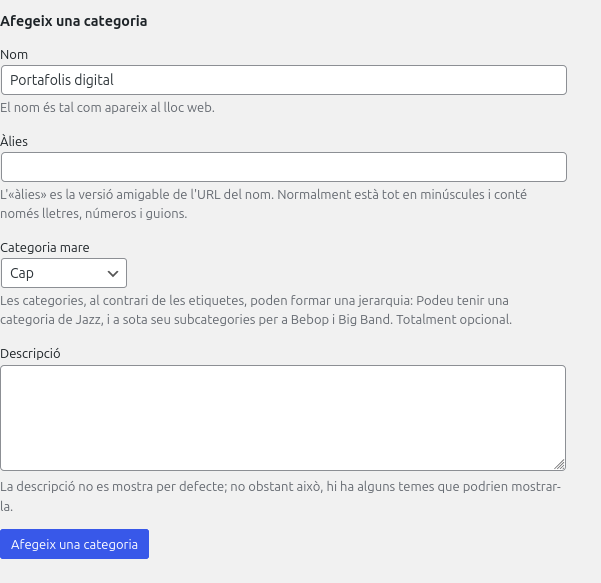Focus the empty Àlies input box
The width and height of the screenshot is (601, 583).
pyautogui.click(x=283, y=167)
